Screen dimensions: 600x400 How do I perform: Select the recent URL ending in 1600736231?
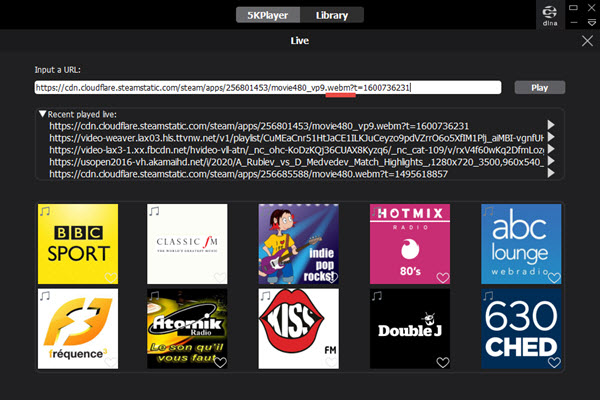pyautogui.click(x=259, y=126)
